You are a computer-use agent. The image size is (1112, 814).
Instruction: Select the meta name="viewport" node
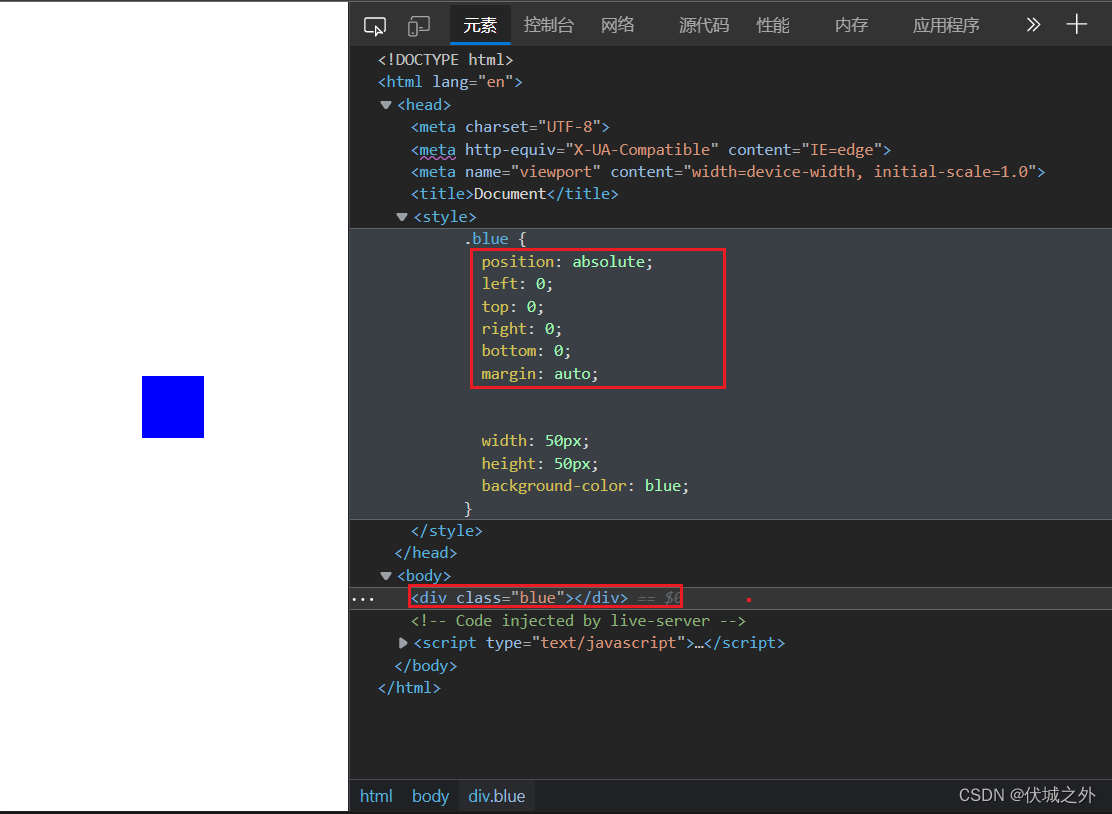pyautogui.click(x=728, y=172)
